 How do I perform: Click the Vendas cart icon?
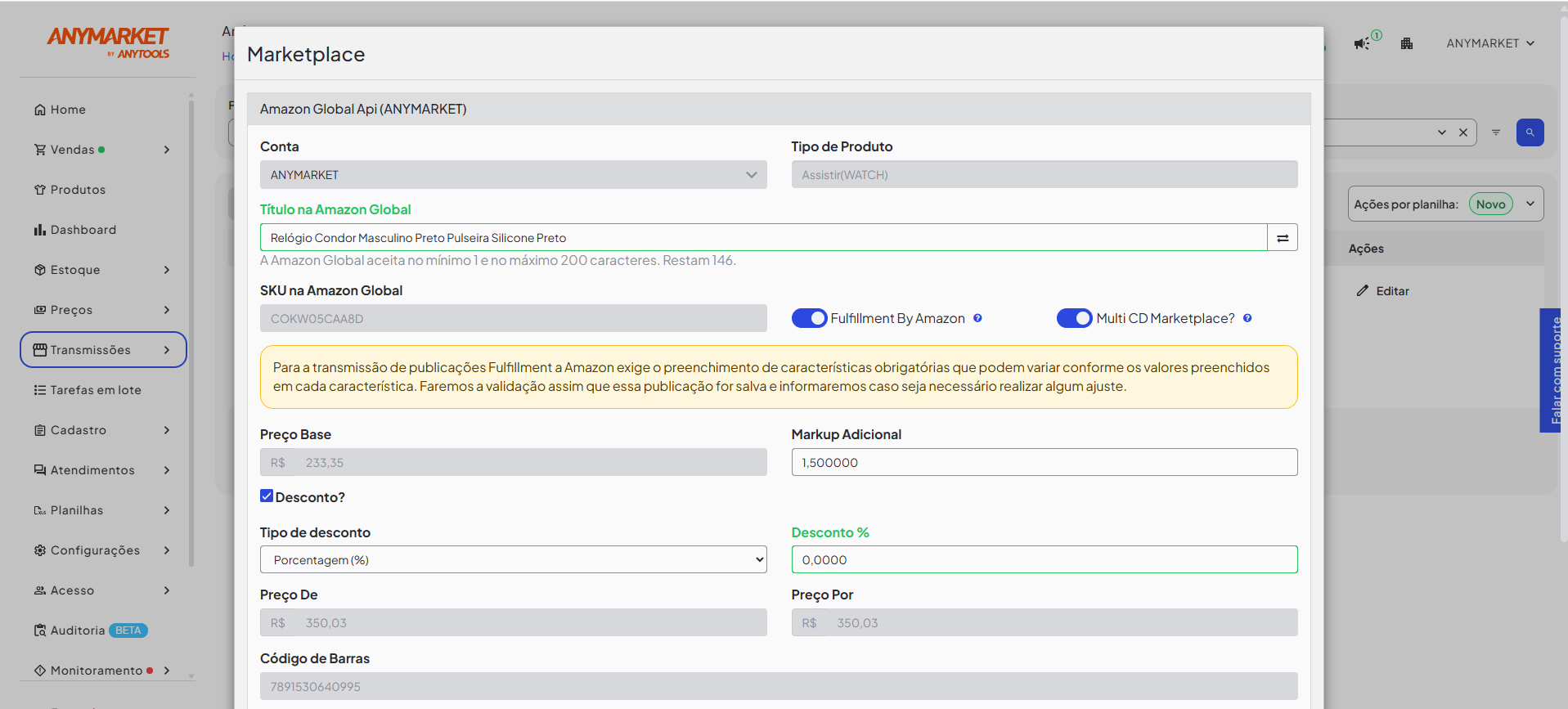click(x=39, y=150)
